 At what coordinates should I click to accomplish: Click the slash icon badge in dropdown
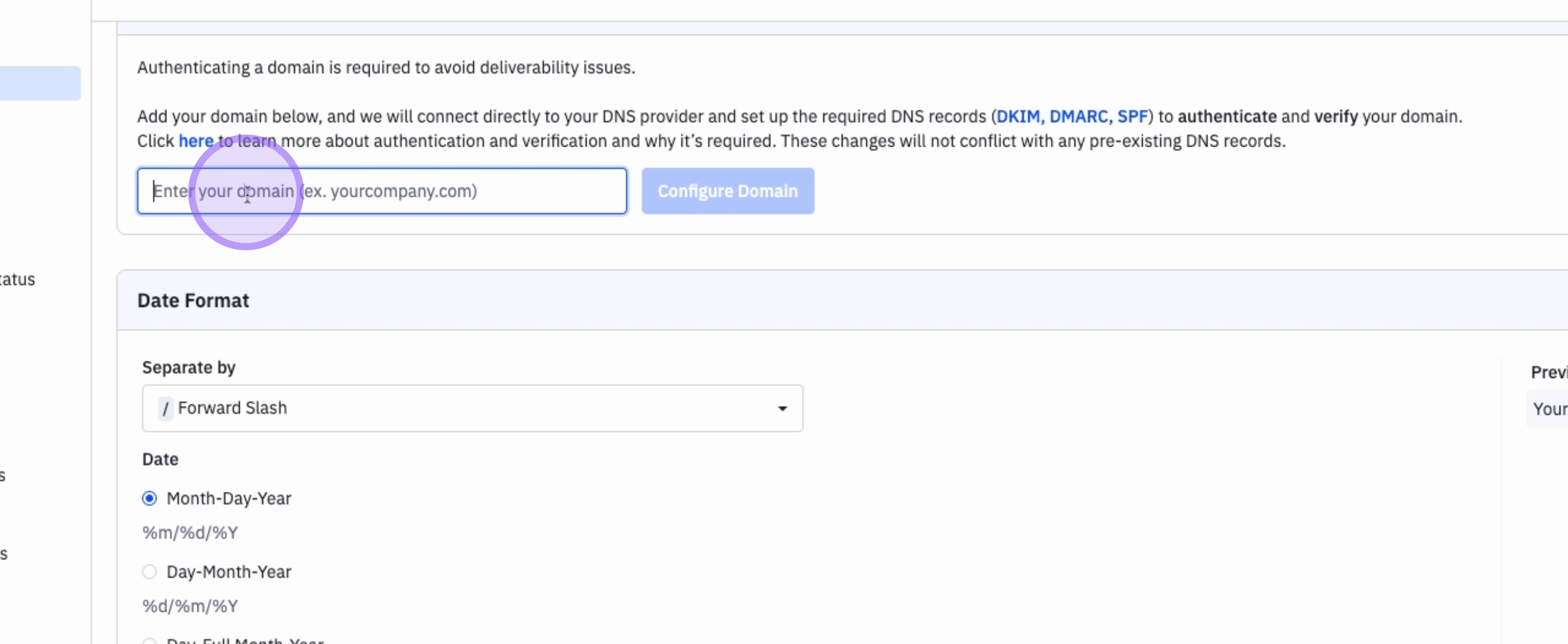(165, 408)
